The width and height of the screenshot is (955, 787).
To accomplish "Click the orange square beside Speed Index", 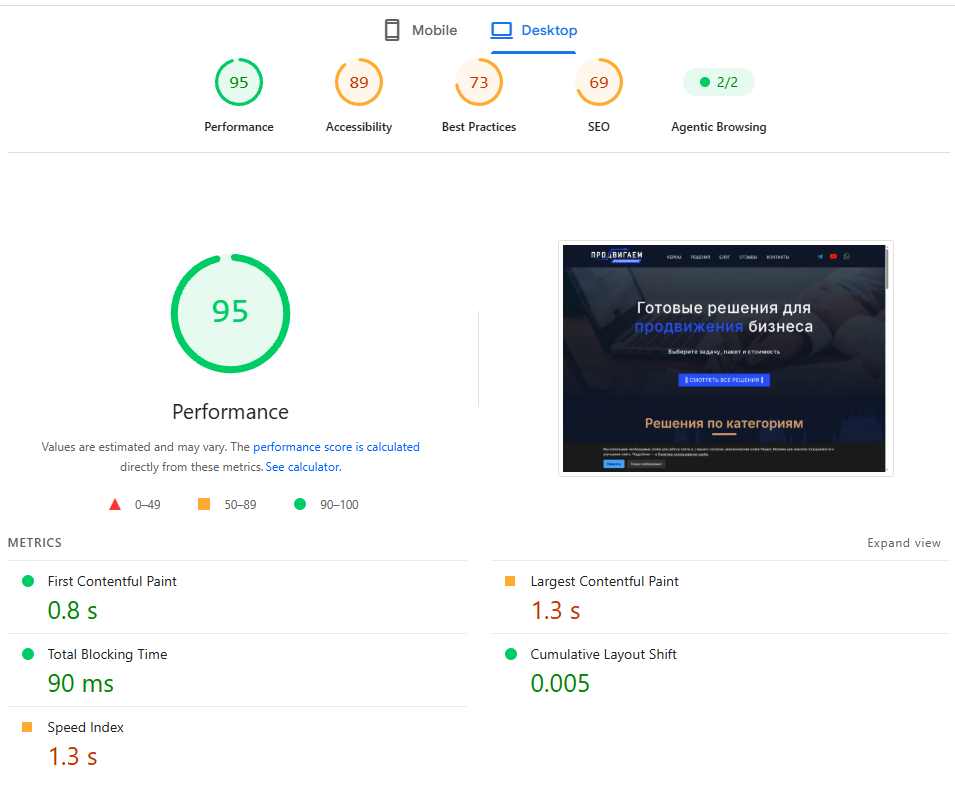I will pyautogui.click(x=27, y=727).
